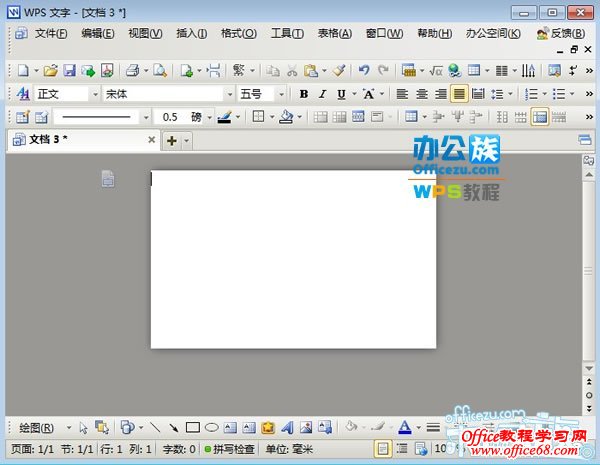Click the Cut scissors icon

[x=291, y=71]
